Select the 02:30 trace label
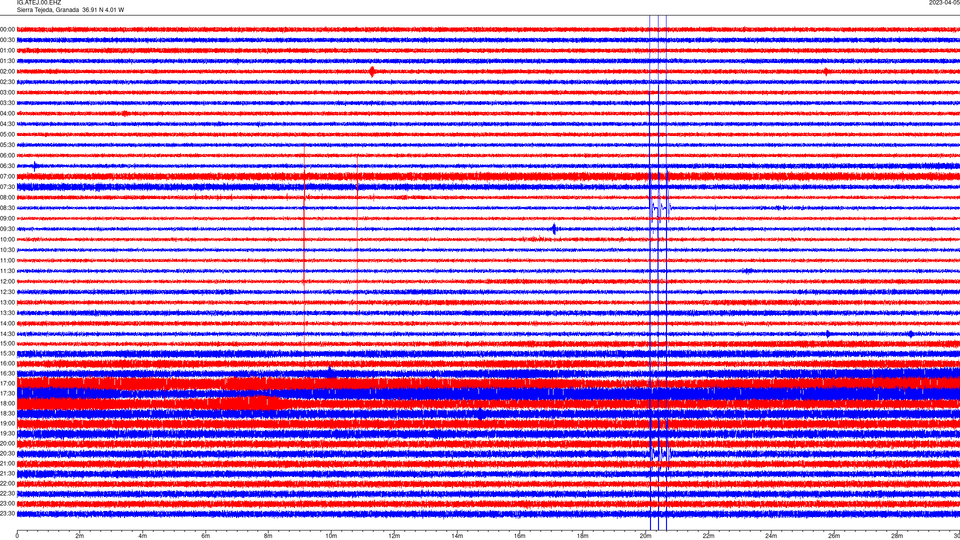The image size is (960, 540). point(7,82)
